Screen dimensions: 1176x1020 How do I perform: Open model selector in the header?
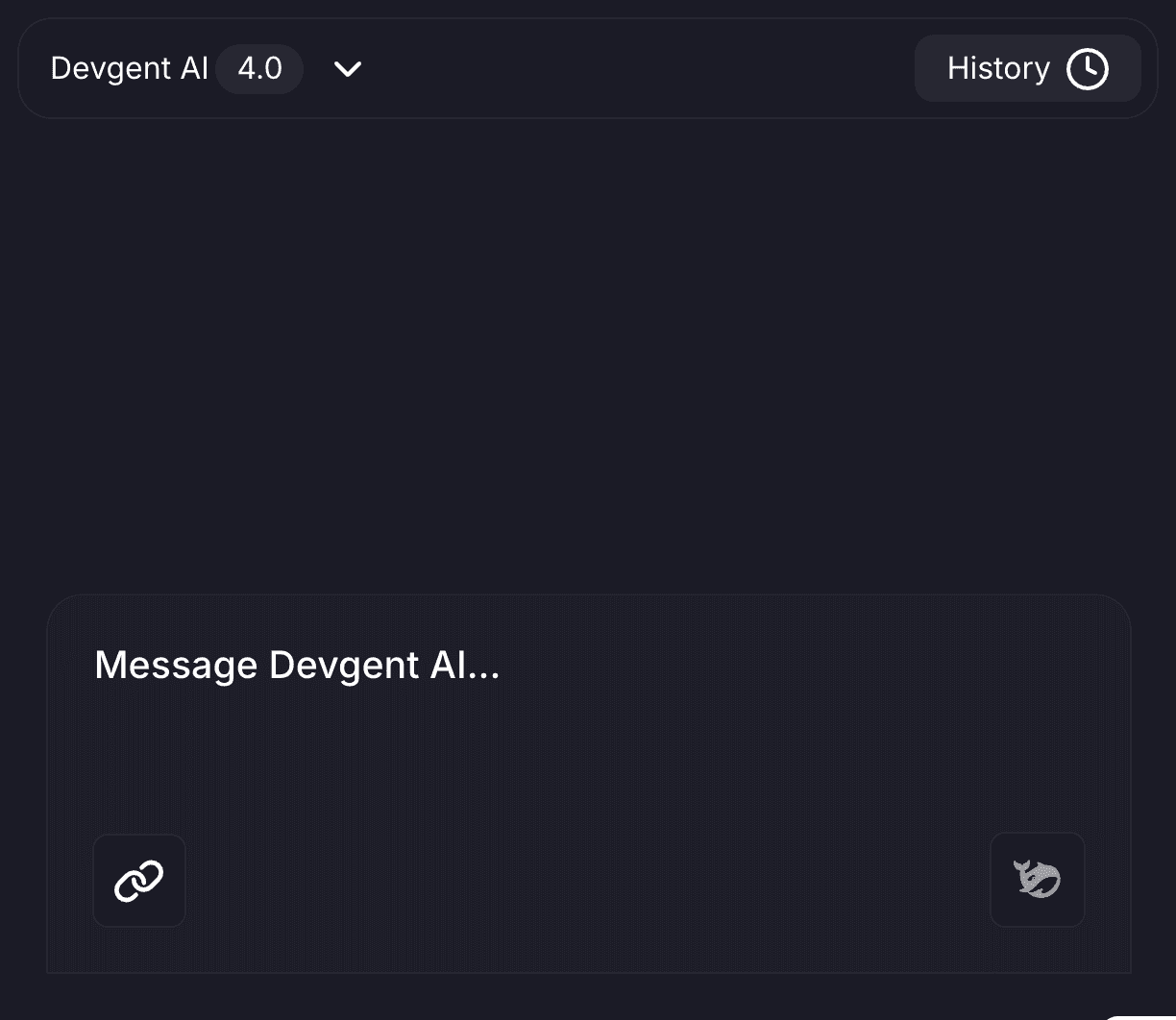(x=347, y=69)
